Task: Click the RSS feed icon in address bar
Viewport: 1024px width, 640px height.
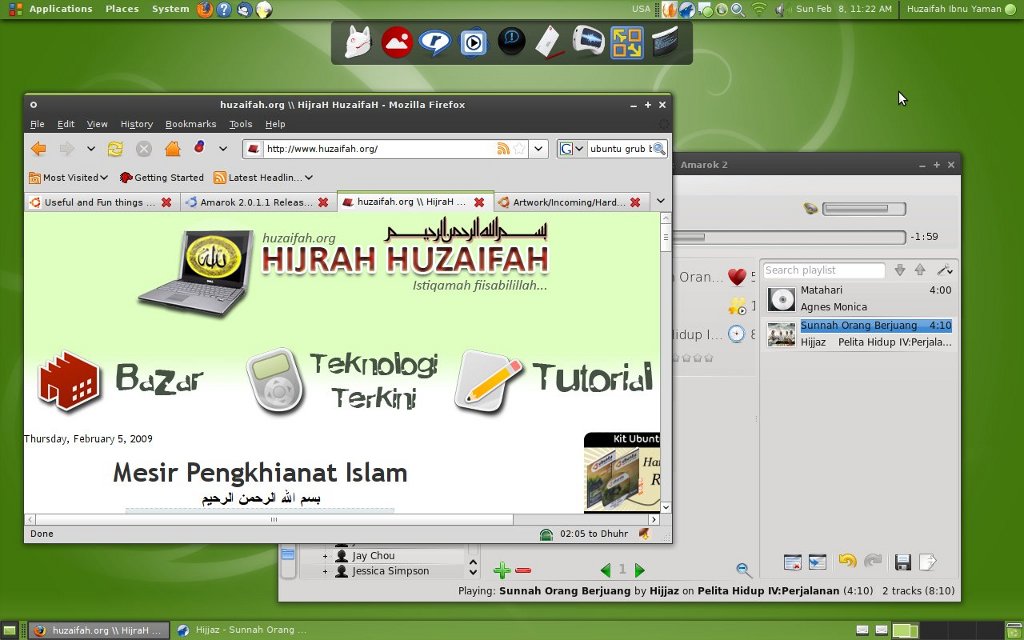Action: click(503, 149)
